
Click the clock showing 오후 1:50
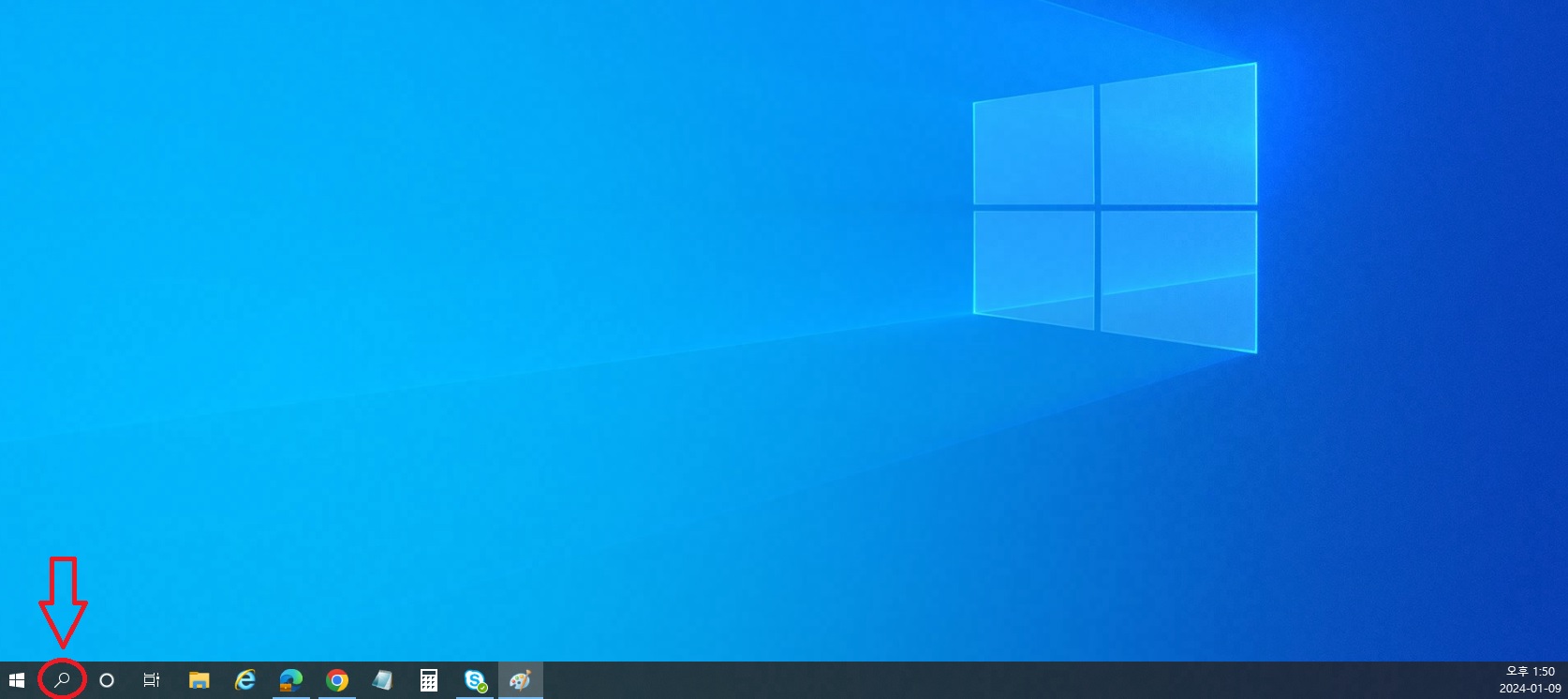[1531, 672]
